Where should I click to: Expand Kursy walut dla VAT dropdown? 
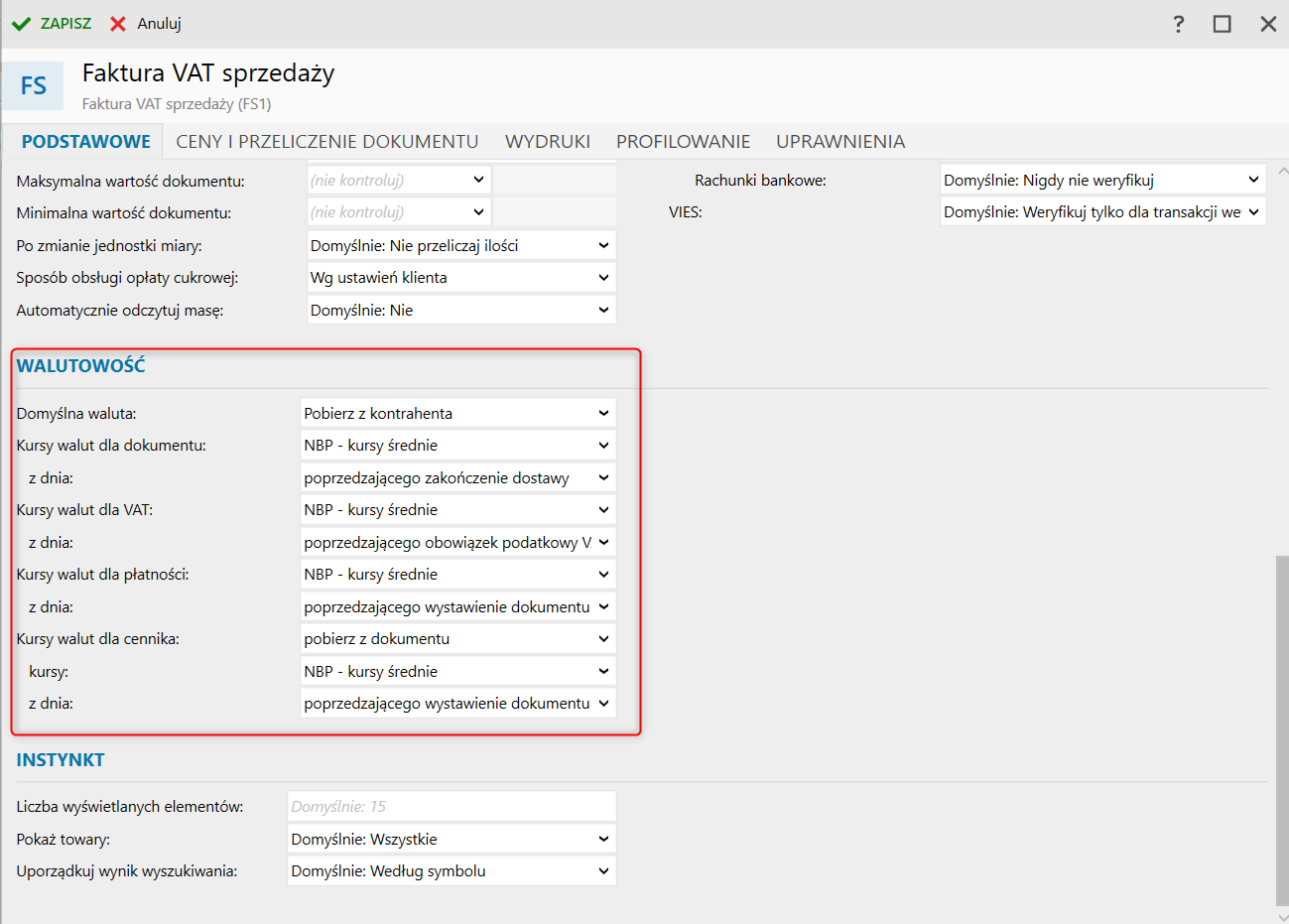pos(457,510)
